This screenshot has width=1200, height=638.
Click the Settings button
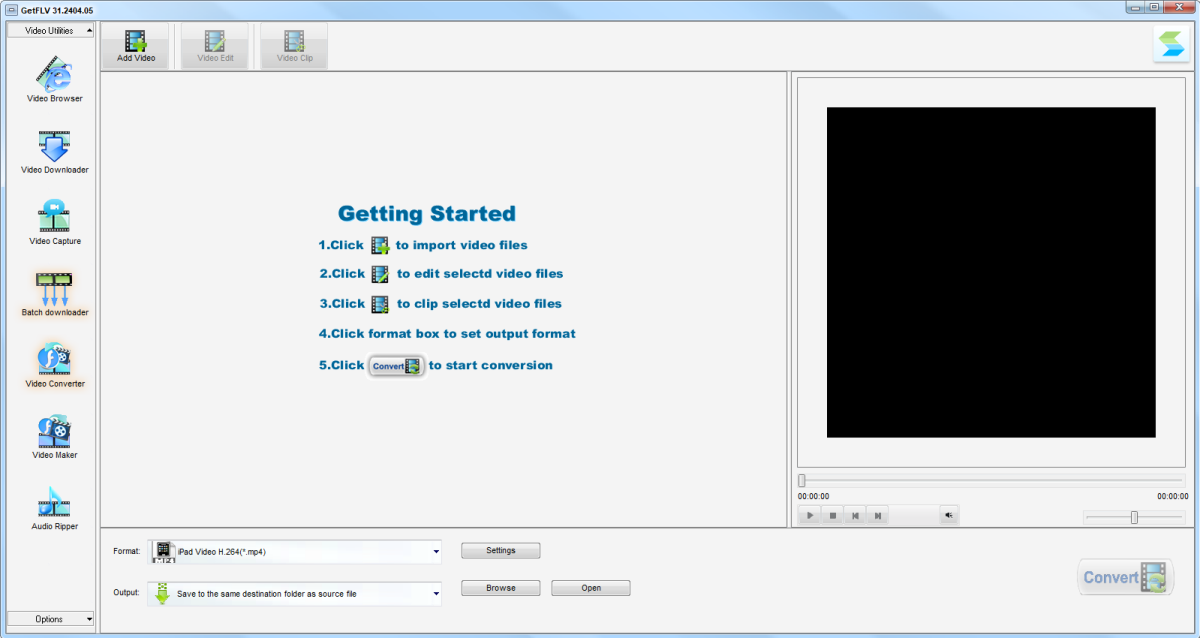[x=500, y=551]
